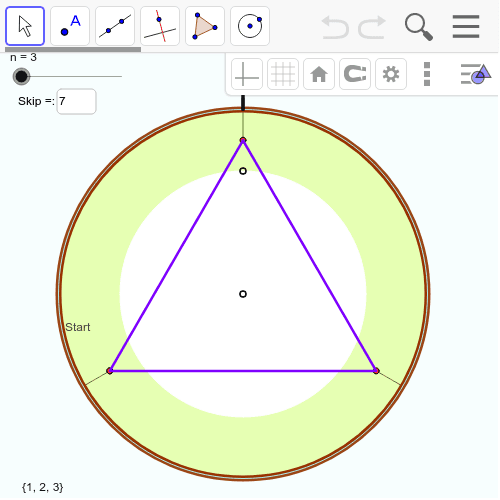Click the Redo arrow

tap(372, 28)
